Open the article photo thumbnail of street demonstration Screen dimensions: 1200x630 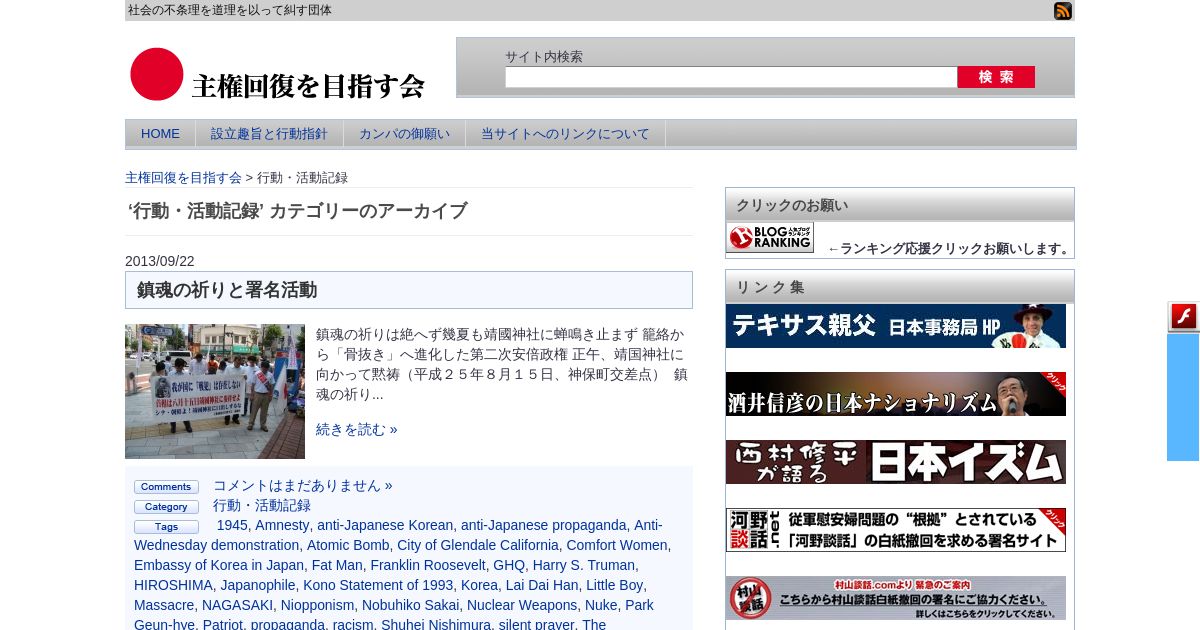215,391
